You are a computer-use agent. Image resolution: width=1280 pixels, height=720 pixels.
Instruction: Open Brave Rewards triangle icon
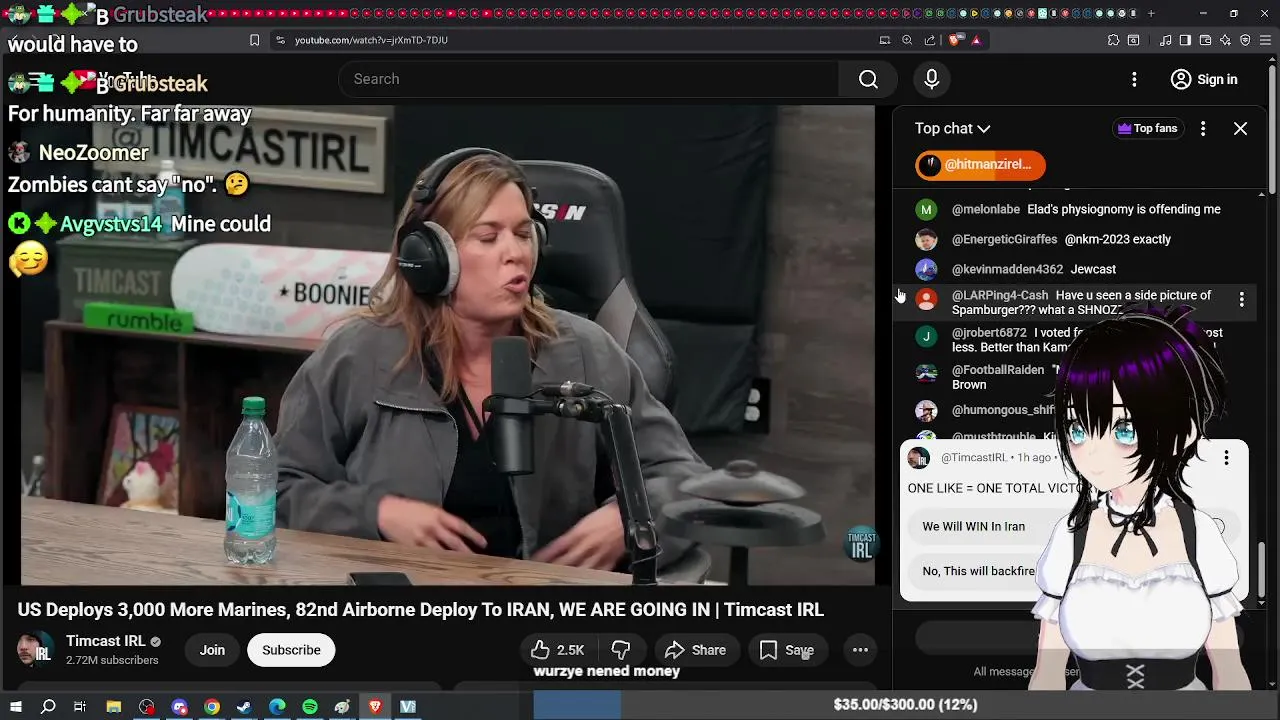[976, 40]
